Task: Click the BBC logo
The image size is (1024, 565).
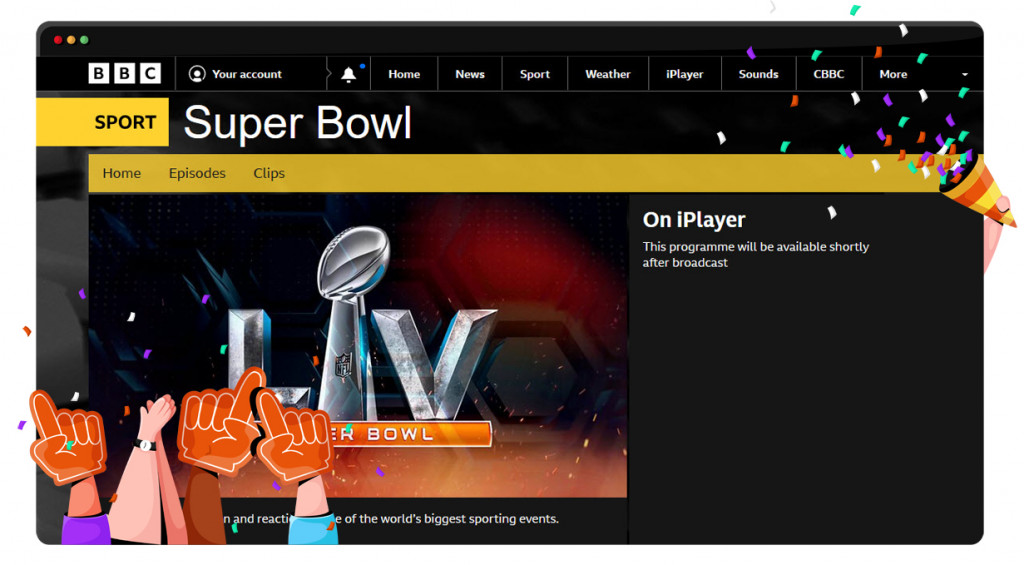Action: click(x=124, y=73)
